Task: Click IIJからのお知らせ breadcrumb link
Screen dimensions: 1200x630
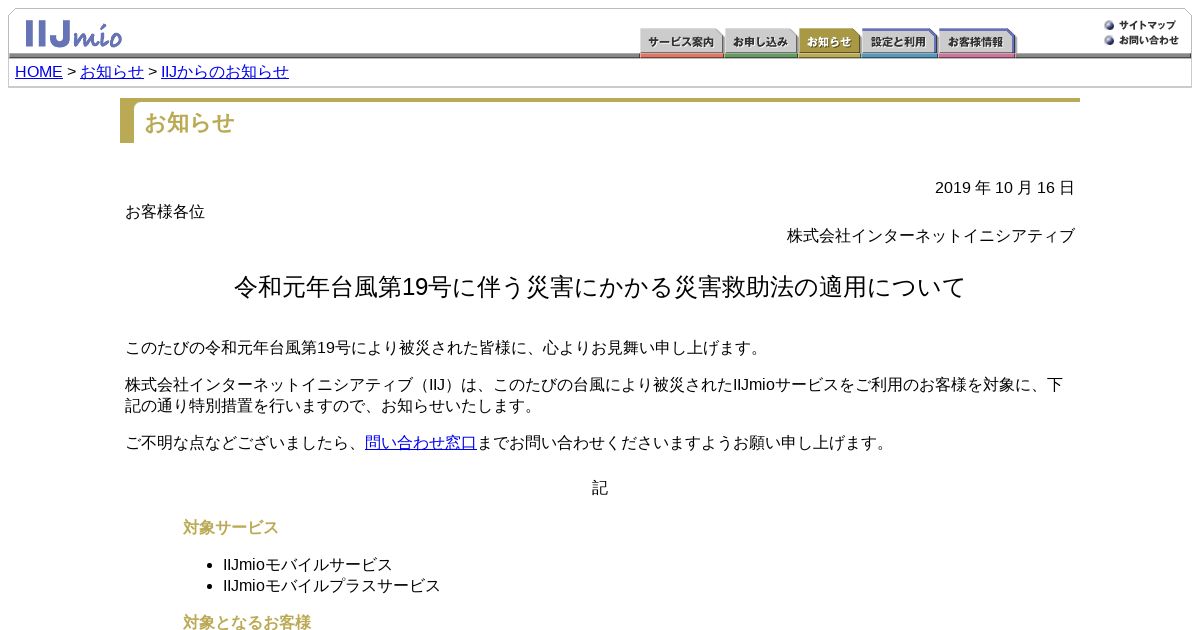Action: 225,72
